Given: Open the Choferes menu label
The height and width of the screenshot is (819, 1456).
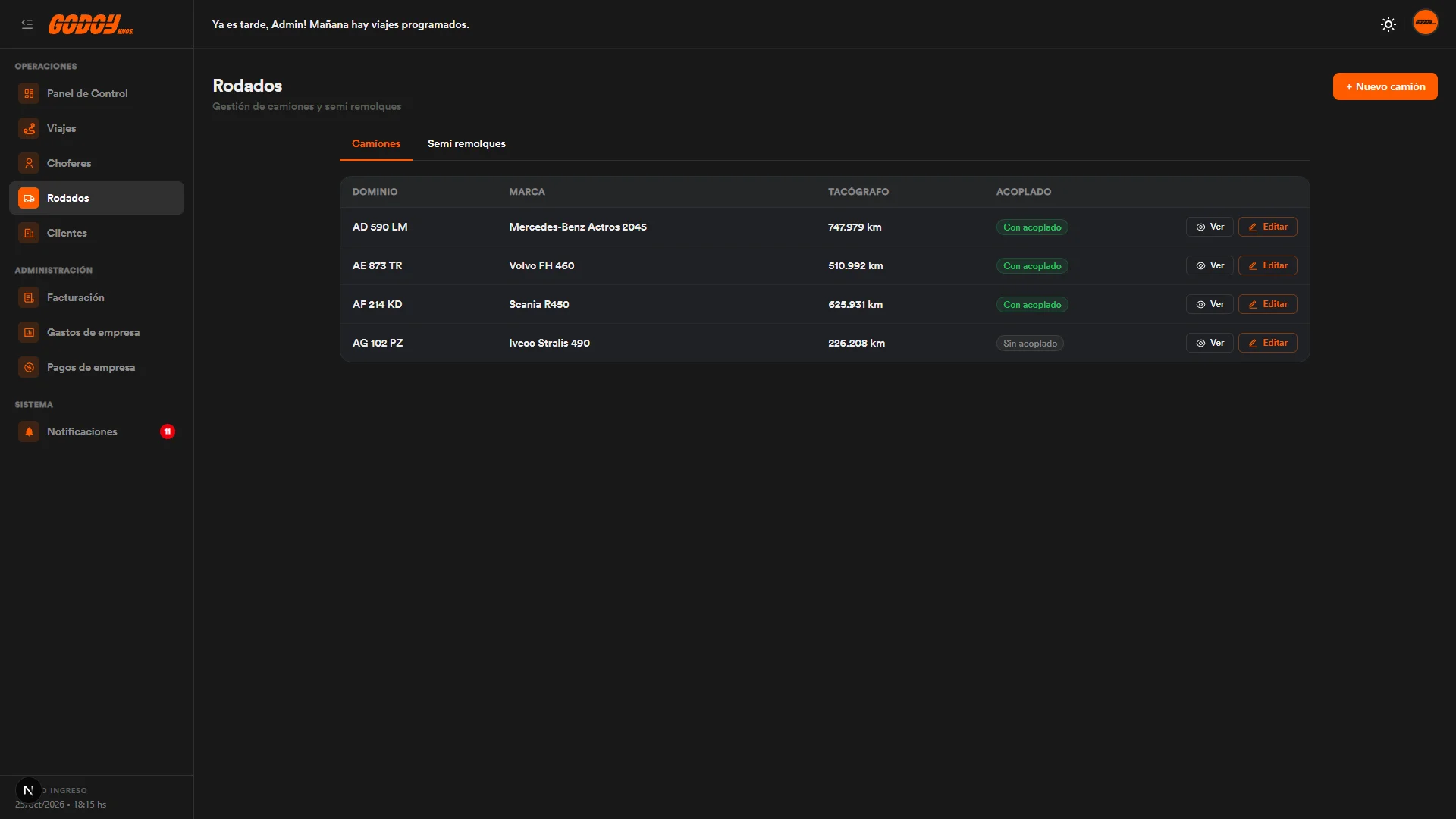Looking at the screenshot, I should 69,163.
